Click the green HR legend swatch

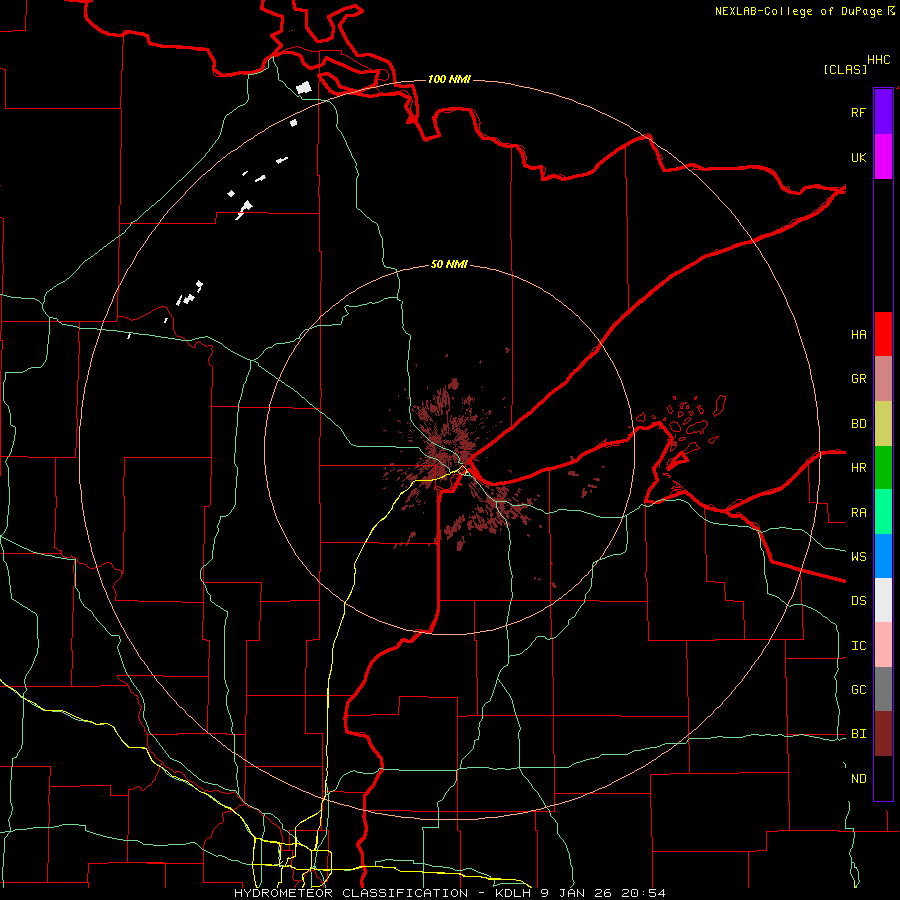pyautogui.click(x=883, y=467)
